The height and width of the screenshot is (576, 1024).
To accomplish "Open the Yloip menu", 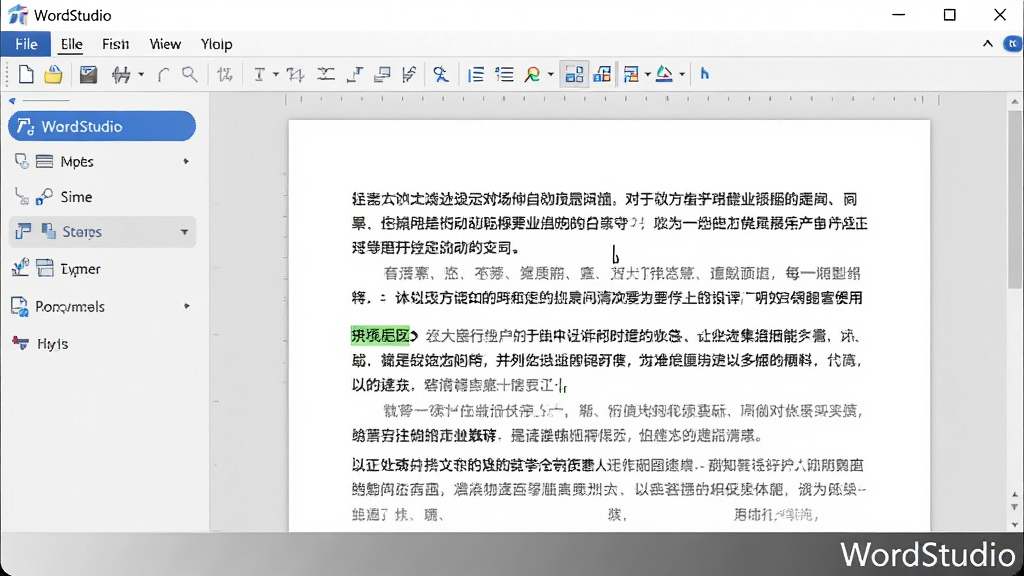I will (x=216, y=44).
